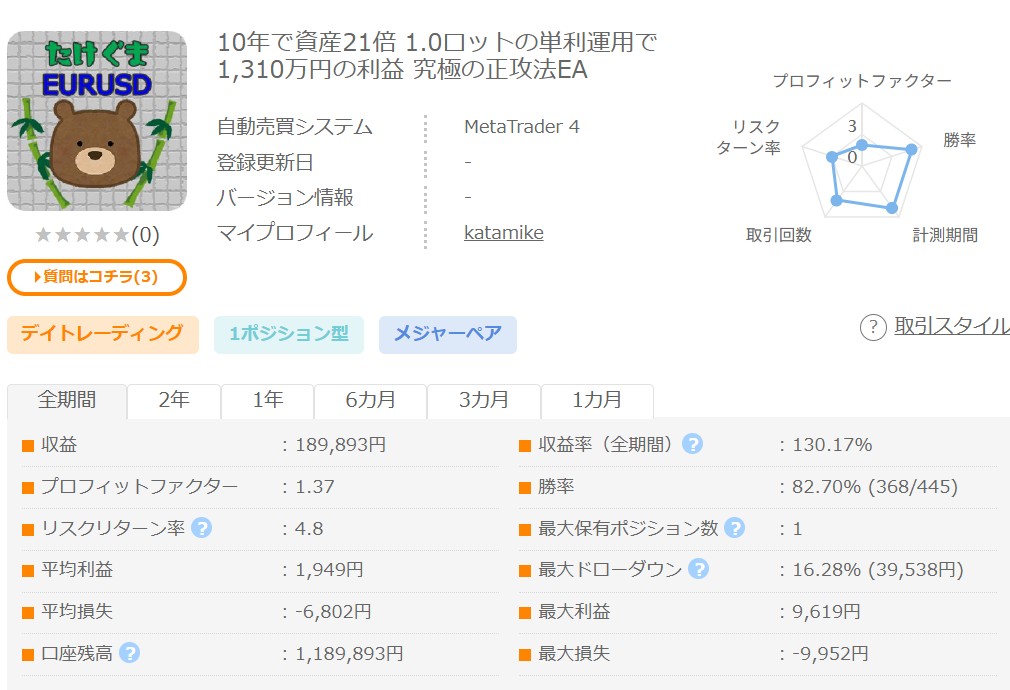Click the 最大保有ポジション数 value 1
Viewport: 1010px width, 690px height.
(x=797, y=529)
